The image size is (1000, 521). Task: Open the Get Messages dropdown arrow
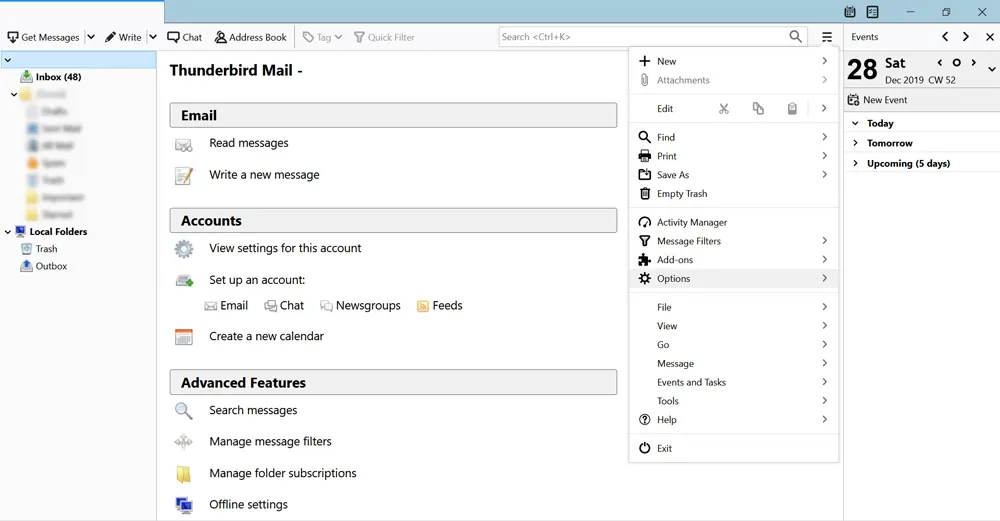pyautogui.click(x=91, y=37)
